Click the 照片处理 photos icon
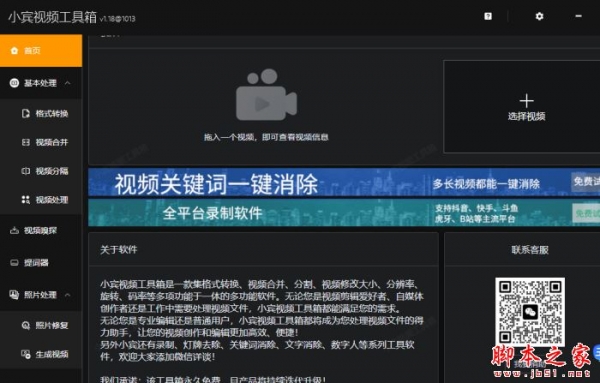Screen dimensions: 600x383 coord(14,295)
